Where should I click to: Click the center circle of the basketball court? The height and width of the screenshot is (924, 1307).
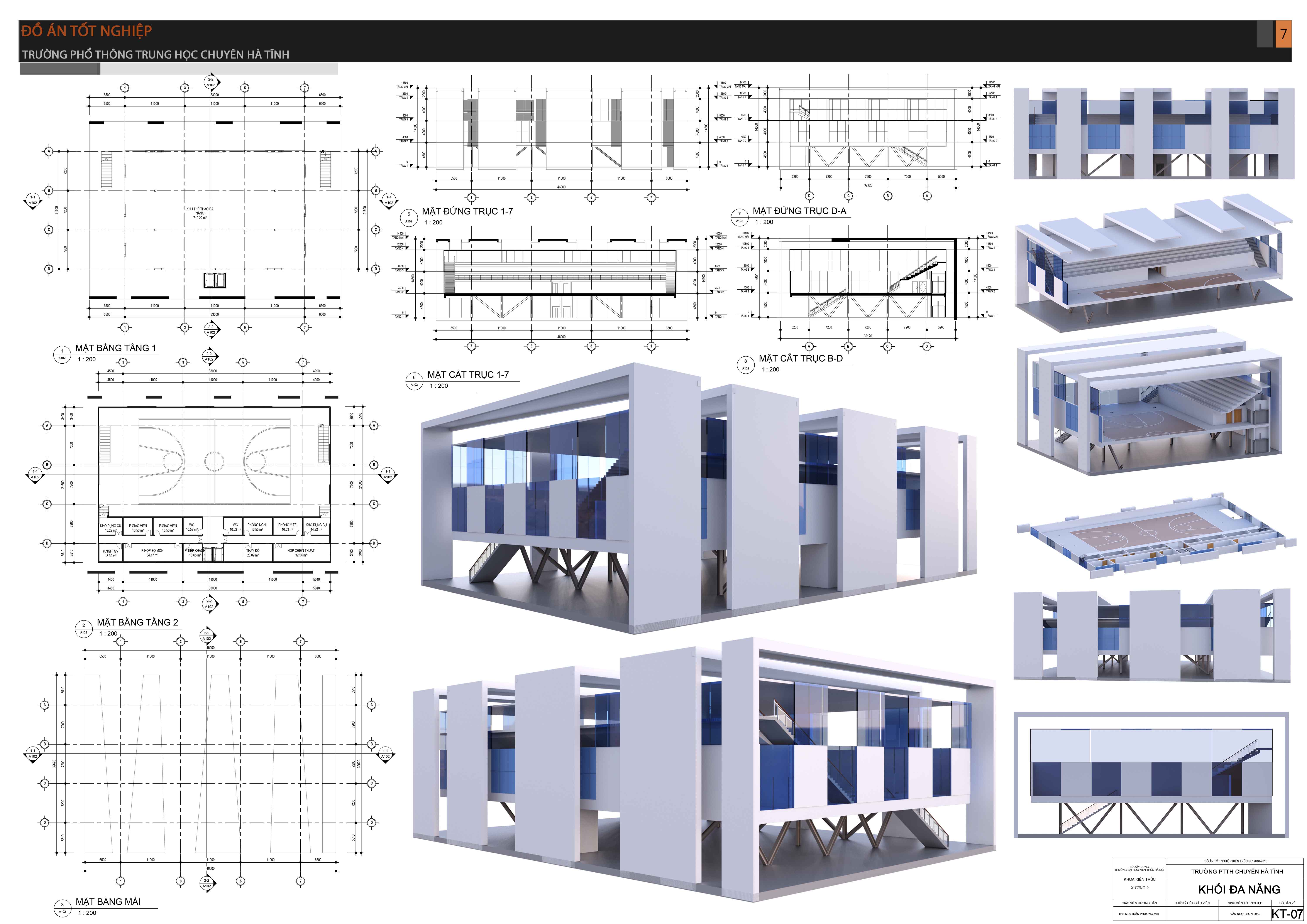coord(214,461)
